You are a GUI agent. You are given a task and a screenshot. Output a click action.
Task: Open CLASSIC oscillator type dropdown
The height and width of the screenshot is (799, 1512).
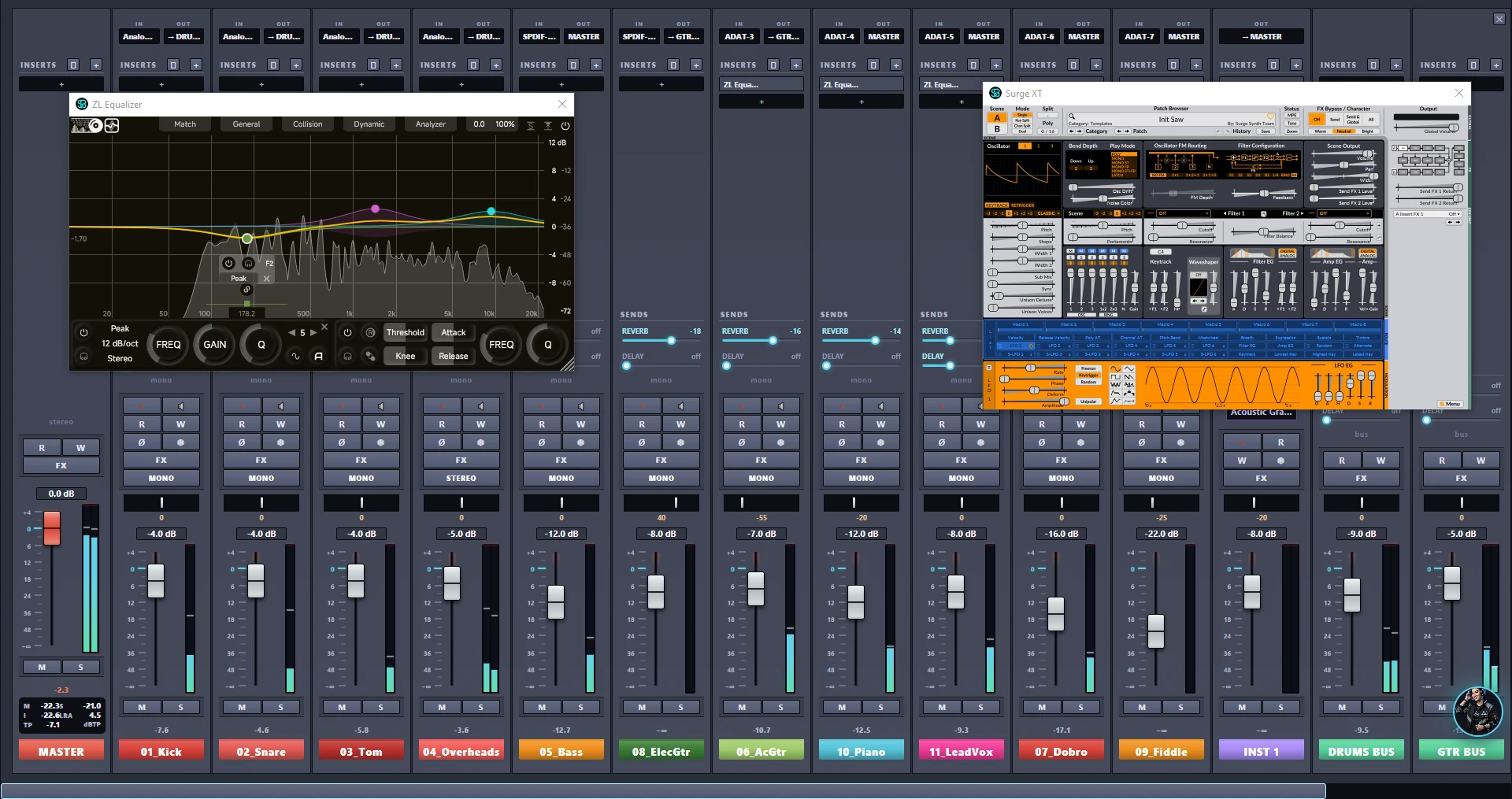tap(1047, 213)
